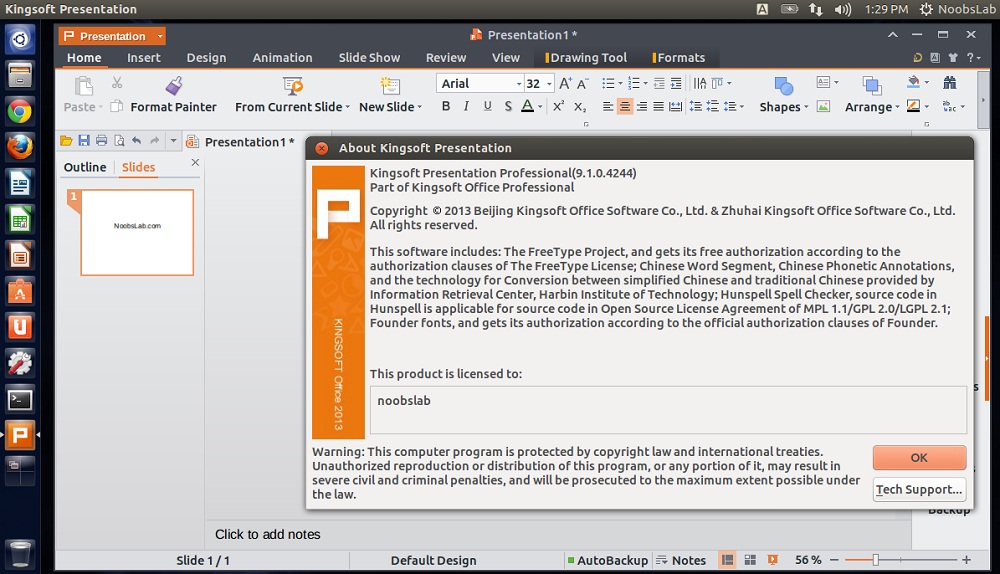This screenshot has width=1000, height=574.
Task: Click AutoBackup in the status bar
Action: coord(608,560)
